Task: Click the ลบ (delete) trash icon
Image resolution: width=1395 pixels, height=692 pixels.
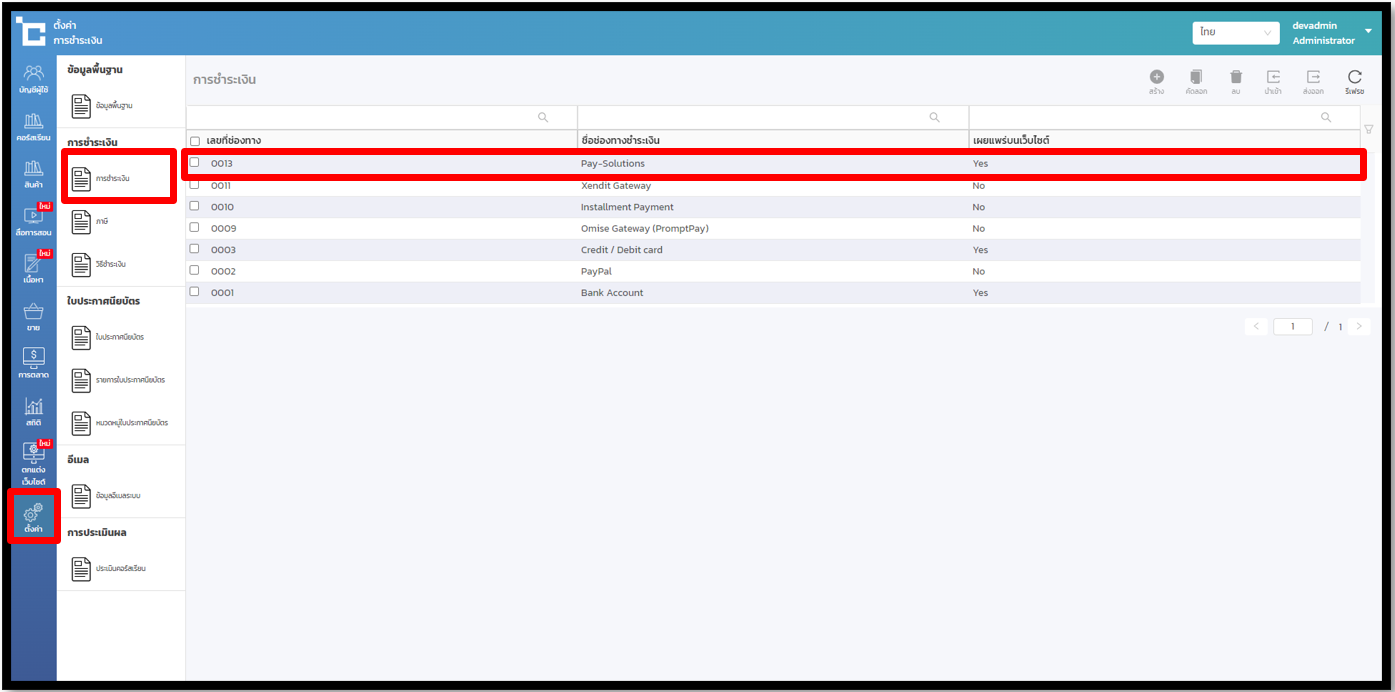Action: 1236,78
